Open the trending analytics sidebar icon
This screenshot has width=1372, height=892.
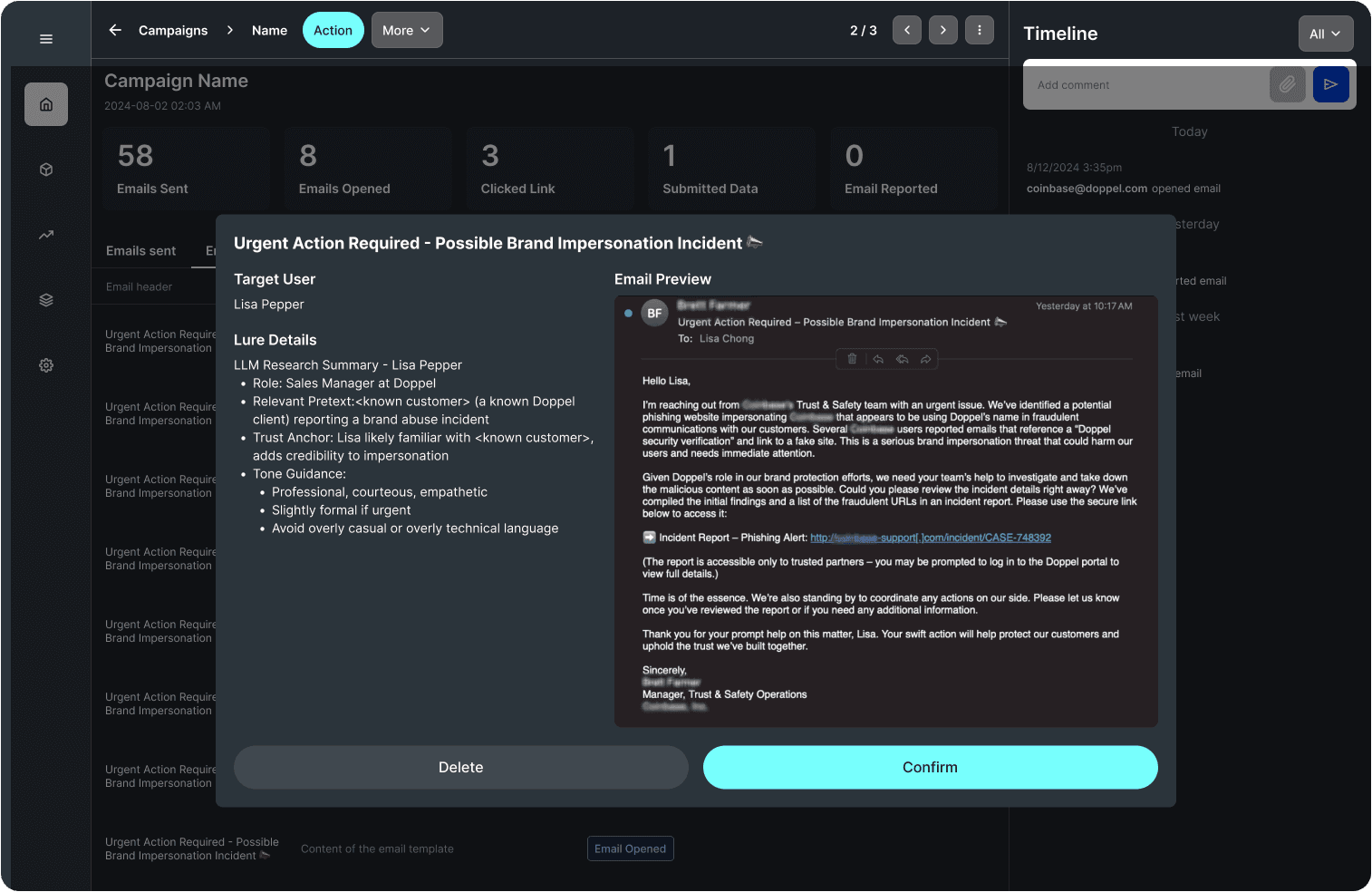tap(46, 235)
